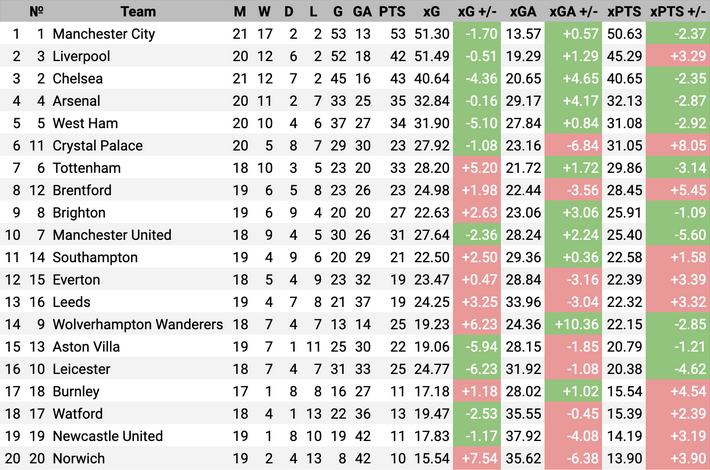Select the Chelsea team name

[x=78, y=78]
